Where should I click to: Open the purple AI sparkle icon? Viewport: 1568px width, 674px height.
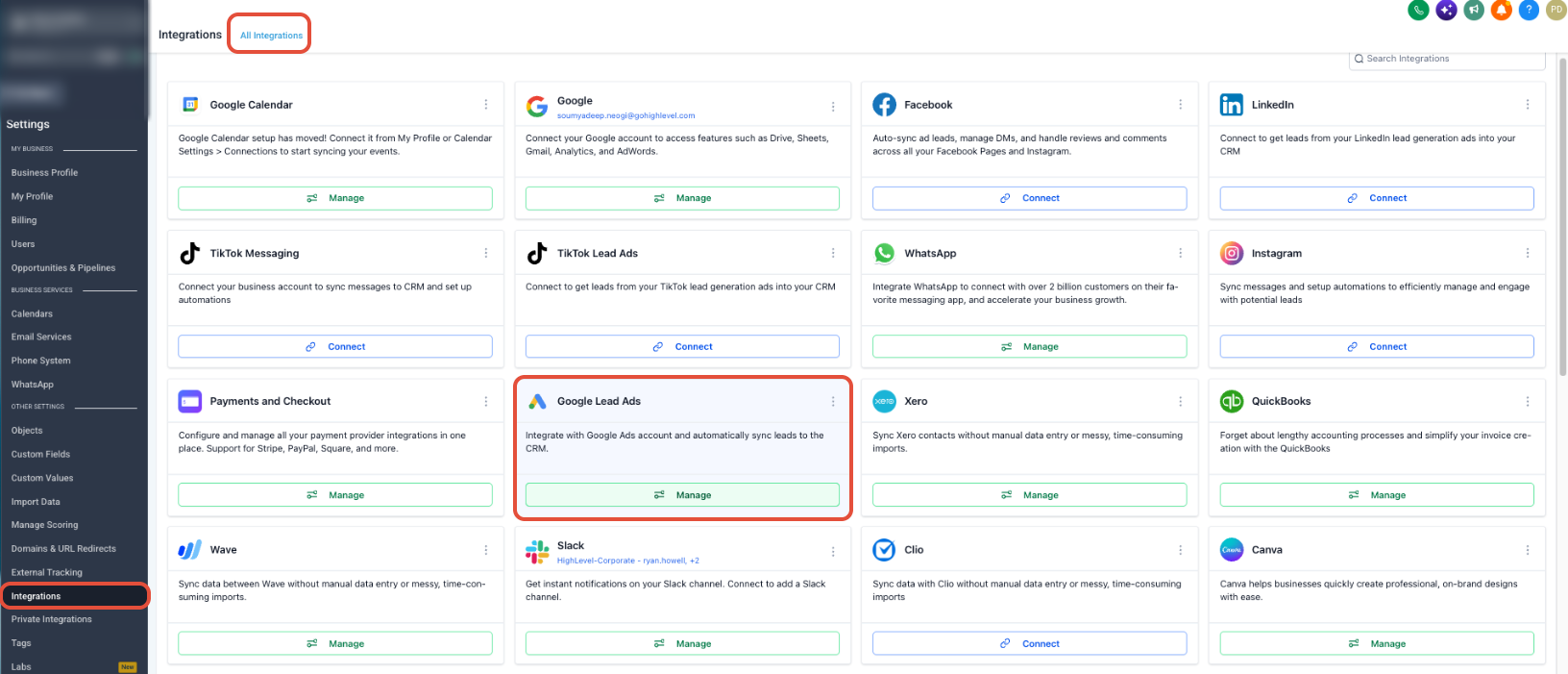click(x=1446, y=10)
